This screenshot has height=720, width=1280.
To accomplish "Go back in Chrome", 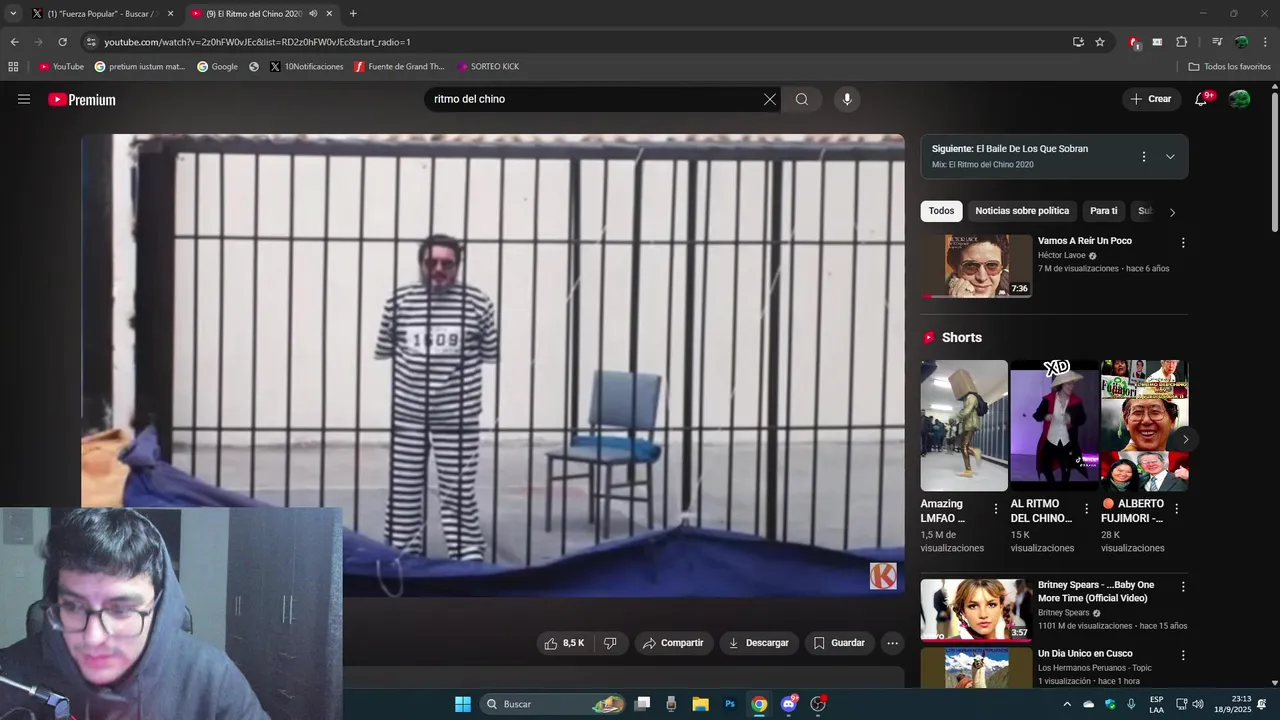I will click(14, 42).
